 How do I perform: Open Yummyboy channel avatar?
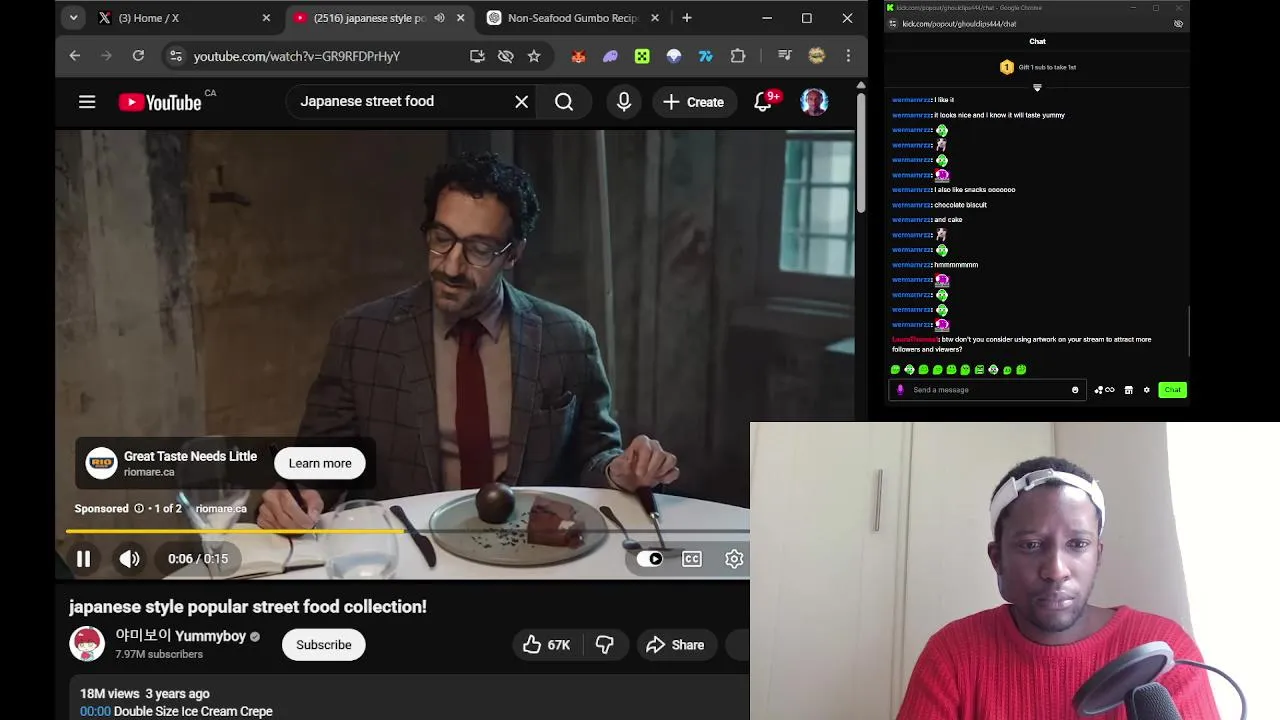87,644
